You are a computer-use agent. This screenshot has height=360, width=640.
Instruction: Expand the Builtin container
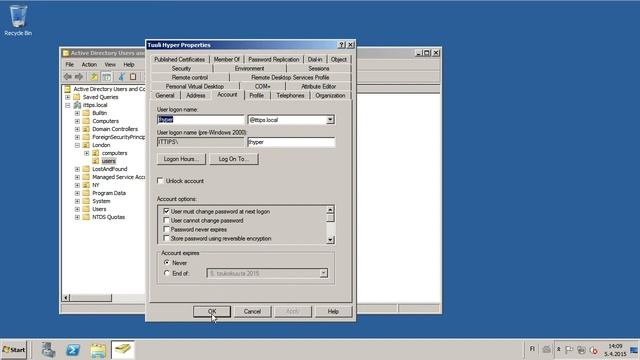(x=77, y=113)
